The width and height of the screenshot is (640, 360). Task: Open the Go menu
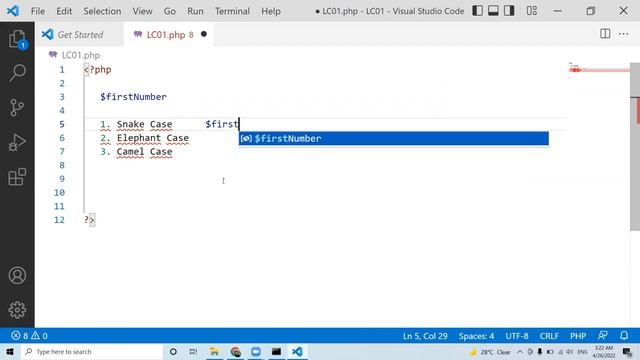coord(170,11)
